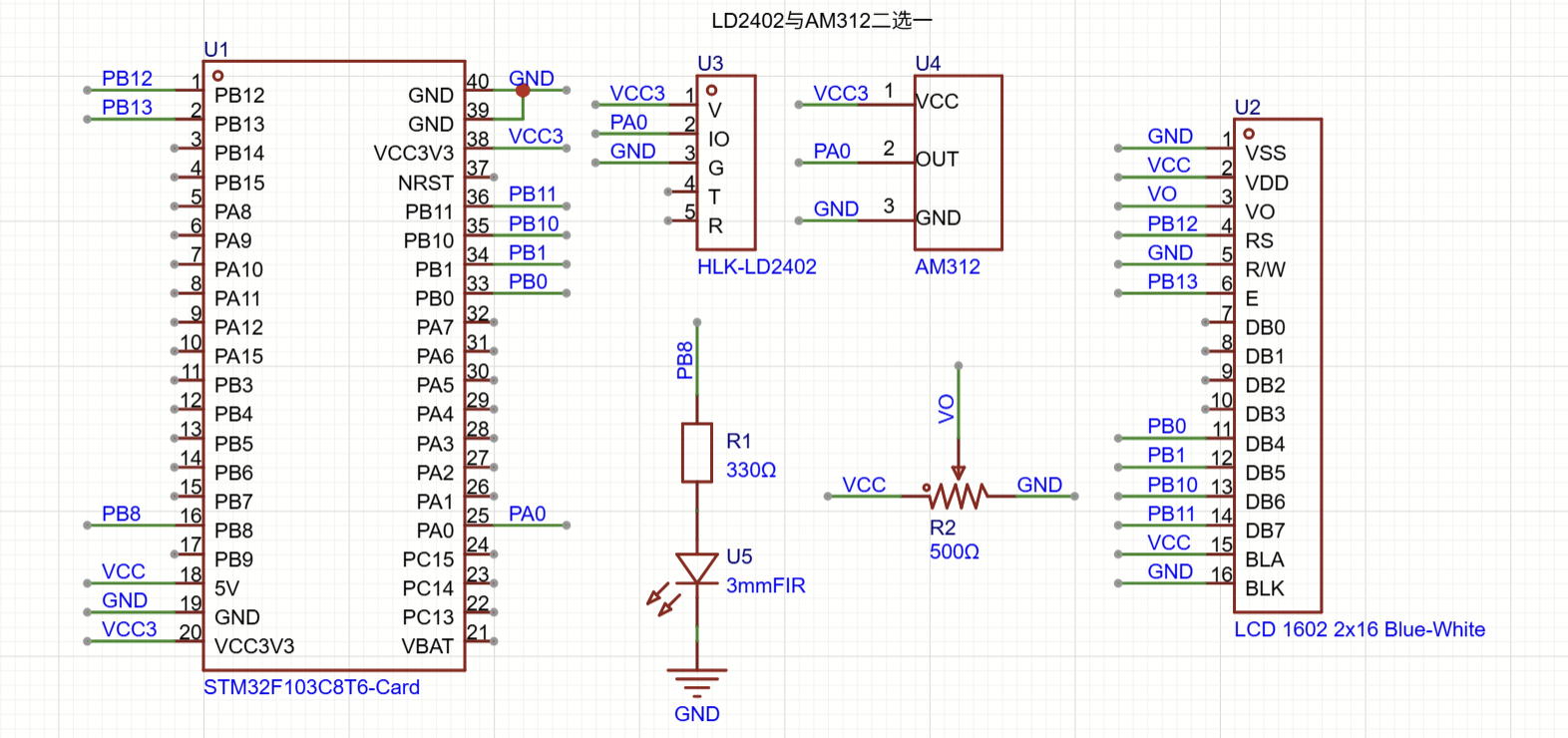Click the R2 designator text
The height and width of the screenshot is (738, 1568).
pos(943,528)
